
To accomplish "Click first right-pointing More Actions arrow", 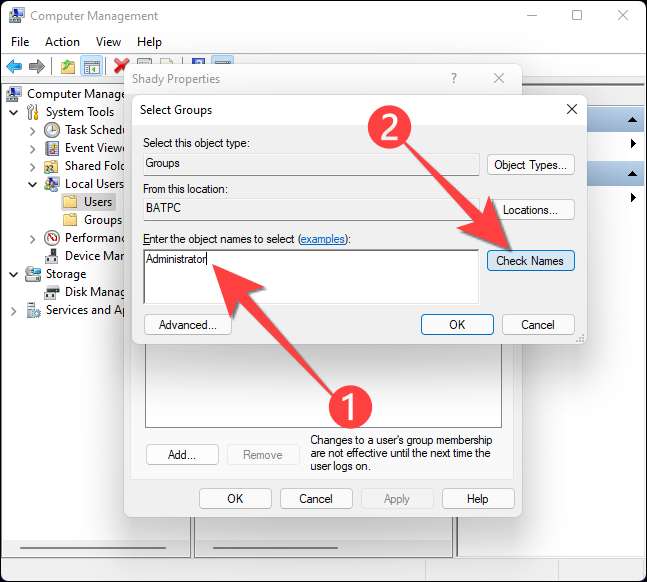I will click(x=633, y=144).
